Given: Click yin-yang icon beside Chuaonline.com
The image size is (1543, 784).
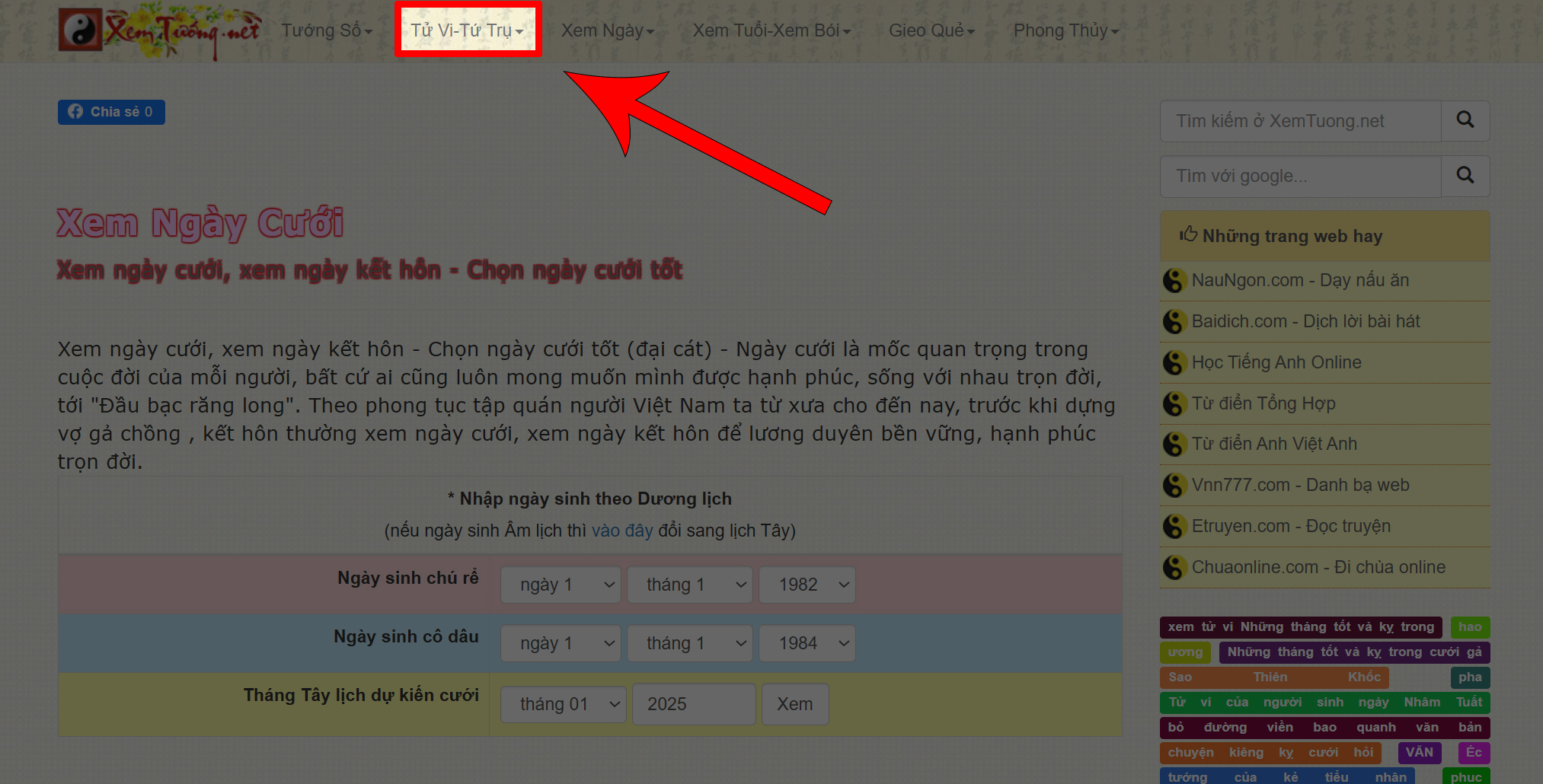Looking at the screenshot, I should 1174,568.
